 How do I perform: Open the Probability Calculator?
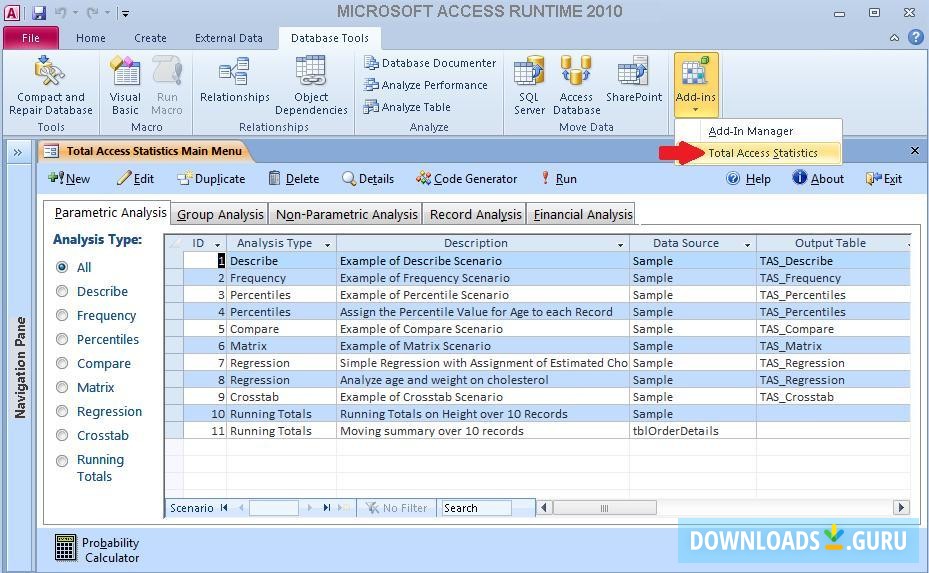pos(97,549)
